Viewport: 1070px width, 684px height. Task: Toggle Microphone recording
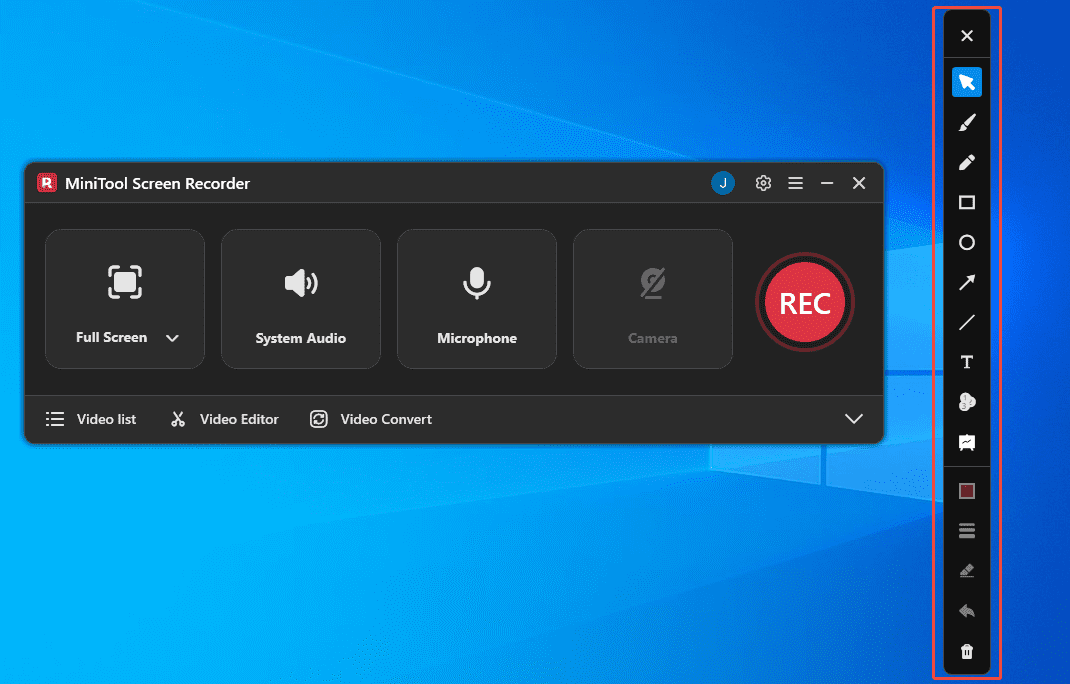tap(476, 298)
